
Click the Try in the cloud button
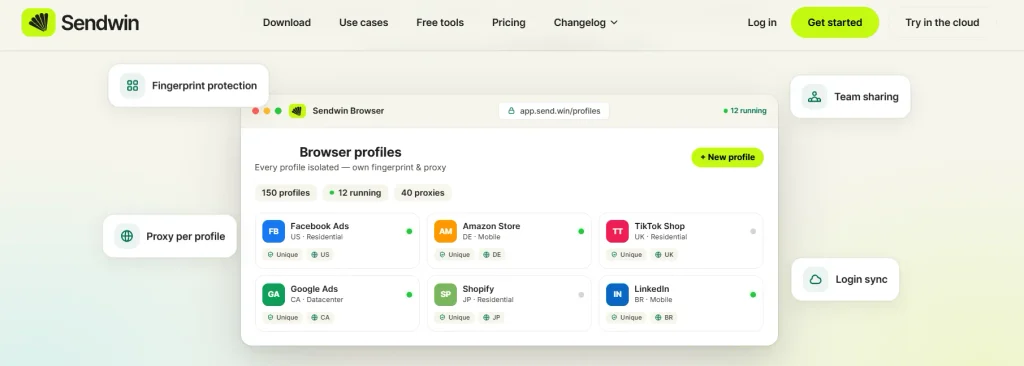coord(942,22)
